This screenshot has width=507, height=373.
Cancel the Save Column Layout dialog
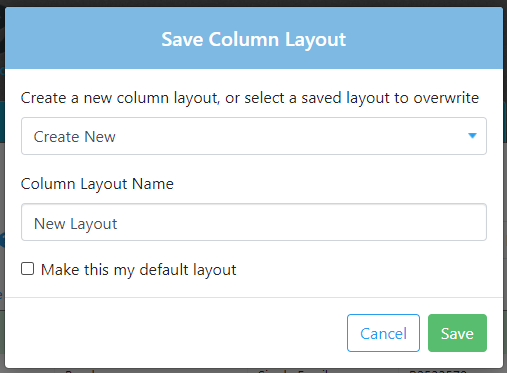(383, 333)
